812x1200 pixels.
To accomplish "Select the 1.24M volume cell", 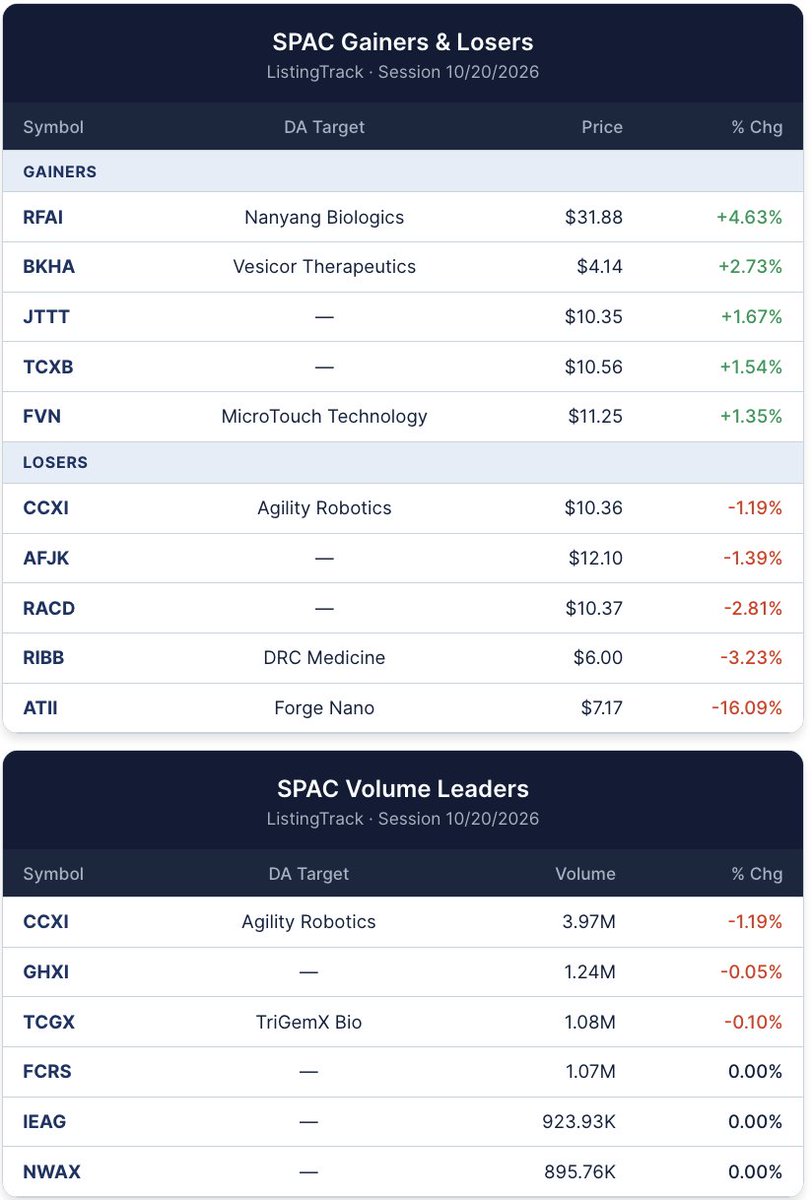I will 590,972.
